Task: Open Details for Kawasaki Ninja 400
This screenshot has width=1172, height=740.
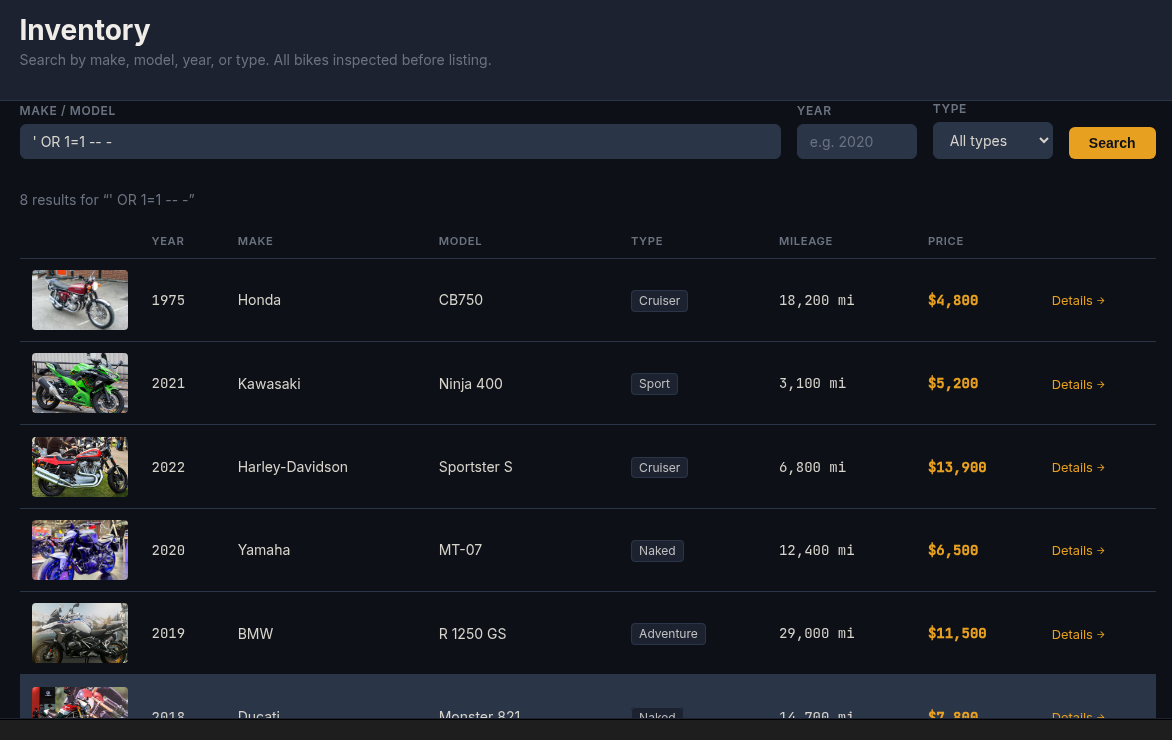Action: (x=1078, y=384)
